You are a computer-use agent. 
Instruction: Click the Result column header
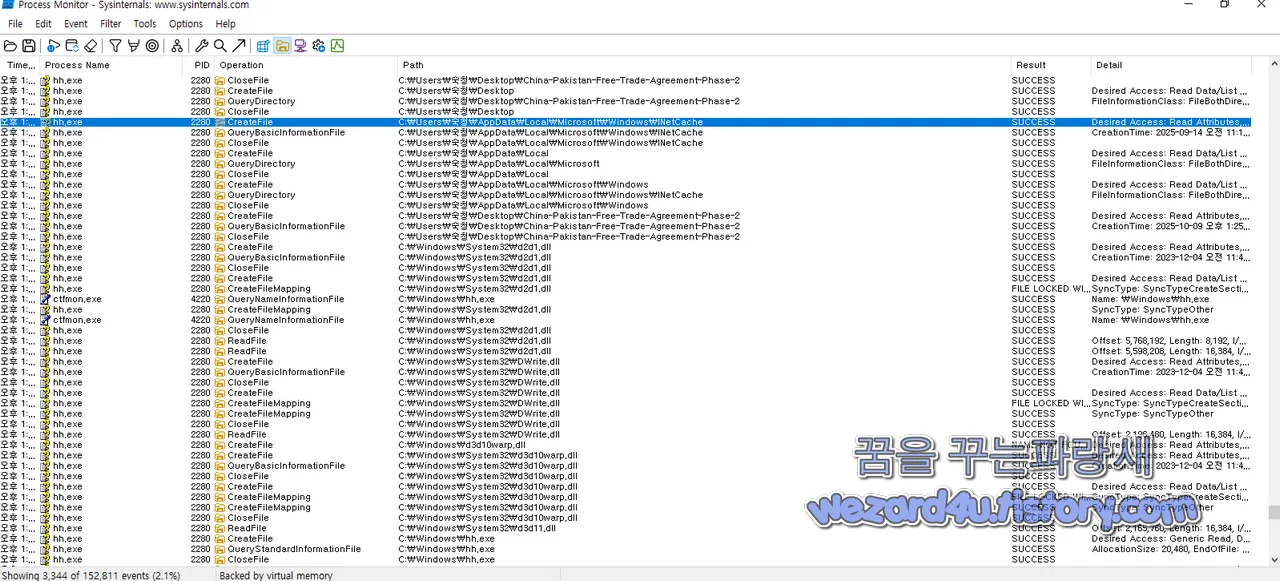coord(1051,65)
